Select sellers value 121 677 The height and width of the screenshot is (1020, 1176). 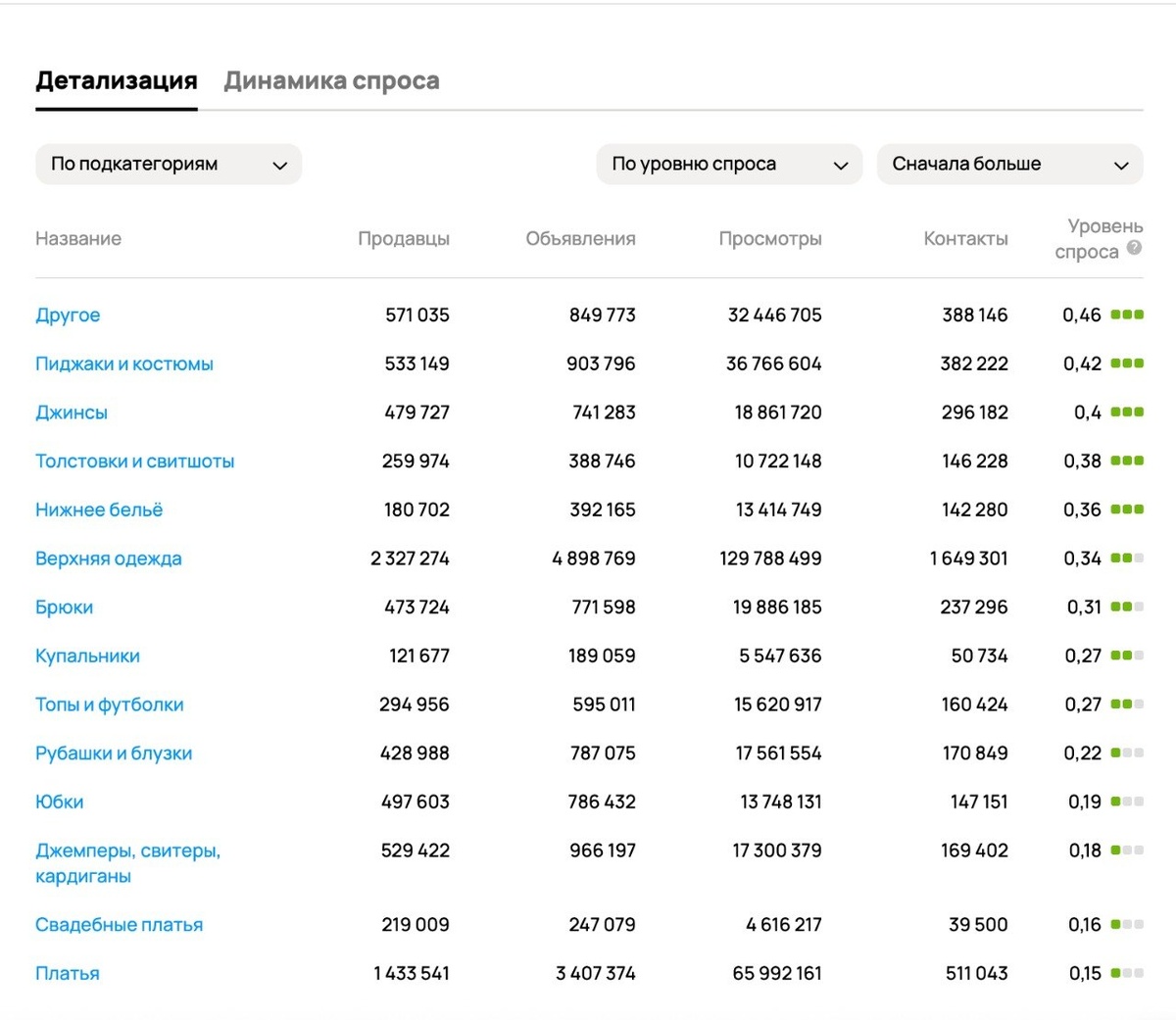tap(419, 656)
